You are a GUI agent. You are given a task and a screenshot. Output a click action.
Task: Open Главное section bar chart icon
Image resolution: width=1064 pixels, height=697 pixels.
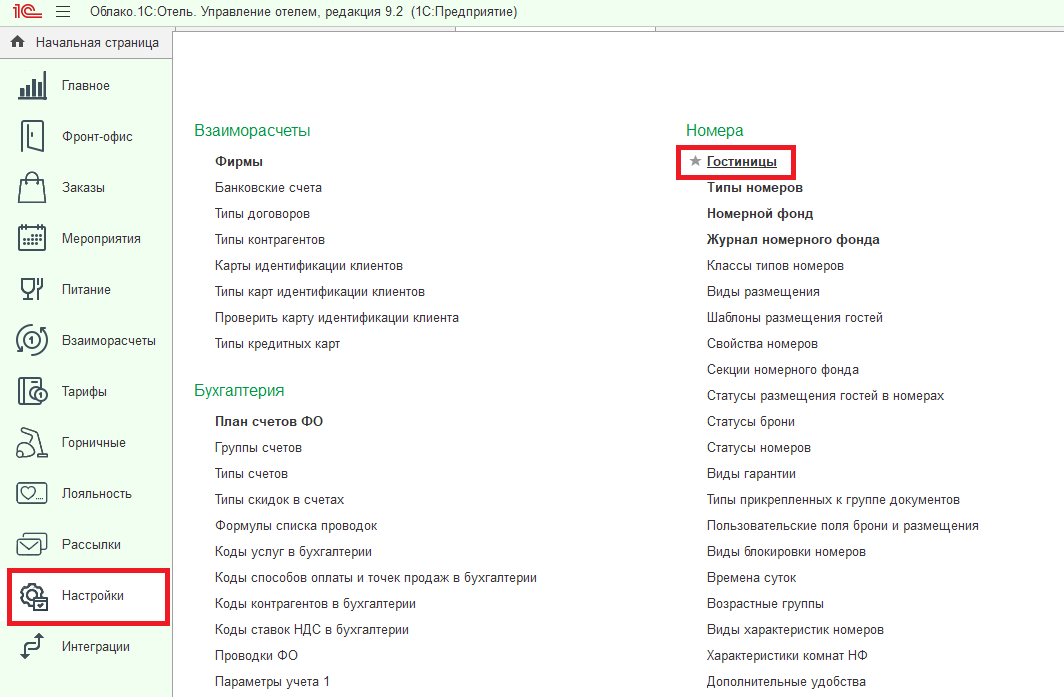pyautogui.click(x=32, y=86)
